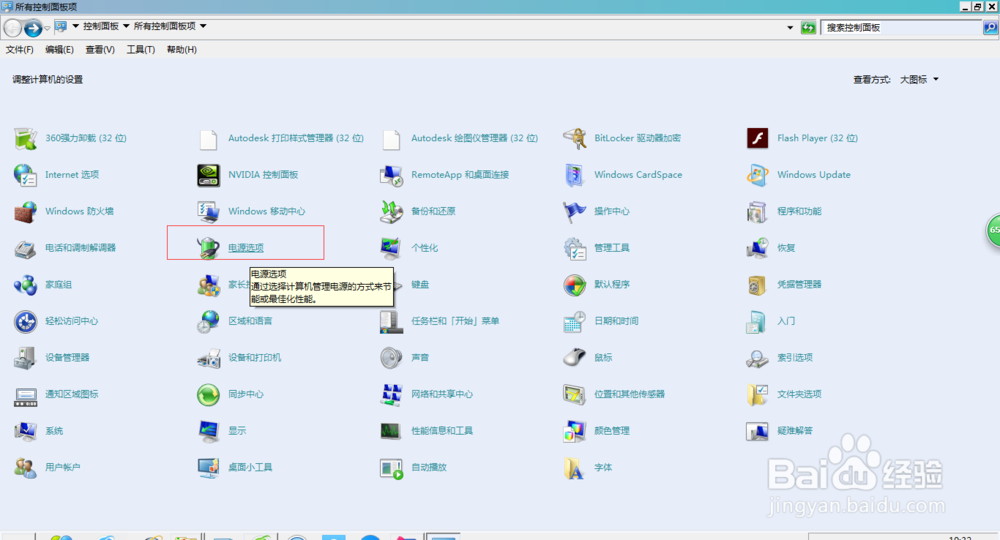Click the 用户帐户 icon
This screenshot has height=540, width=1000.
pos(26,468)
